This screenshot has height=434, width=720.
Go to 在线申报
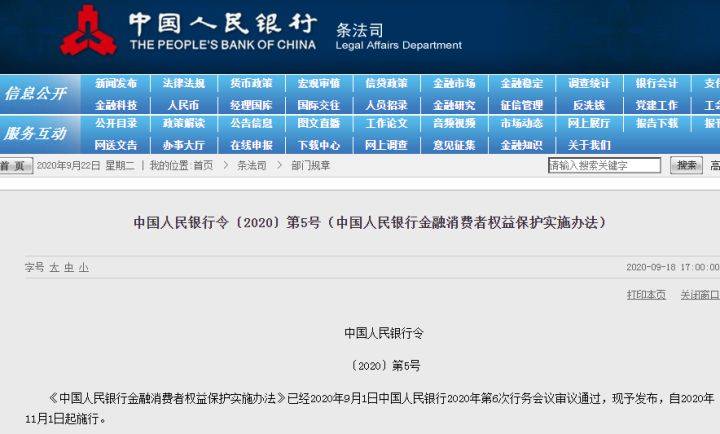coord(251,145)
